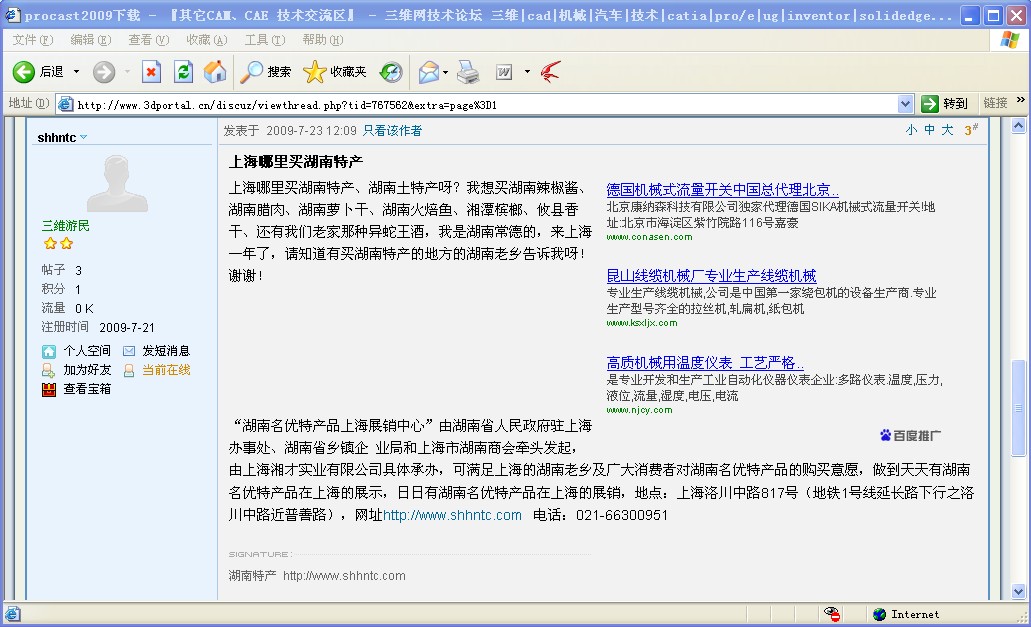
Task: Click 发短消息 send message link
Action: (x=166, y=351)
